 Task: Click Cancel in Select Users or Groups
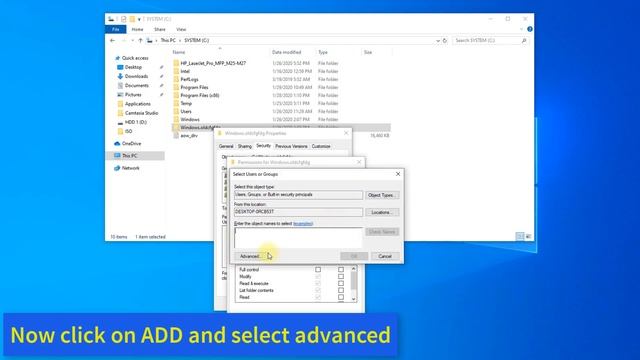pyautogui.click(x=385, y=256)
